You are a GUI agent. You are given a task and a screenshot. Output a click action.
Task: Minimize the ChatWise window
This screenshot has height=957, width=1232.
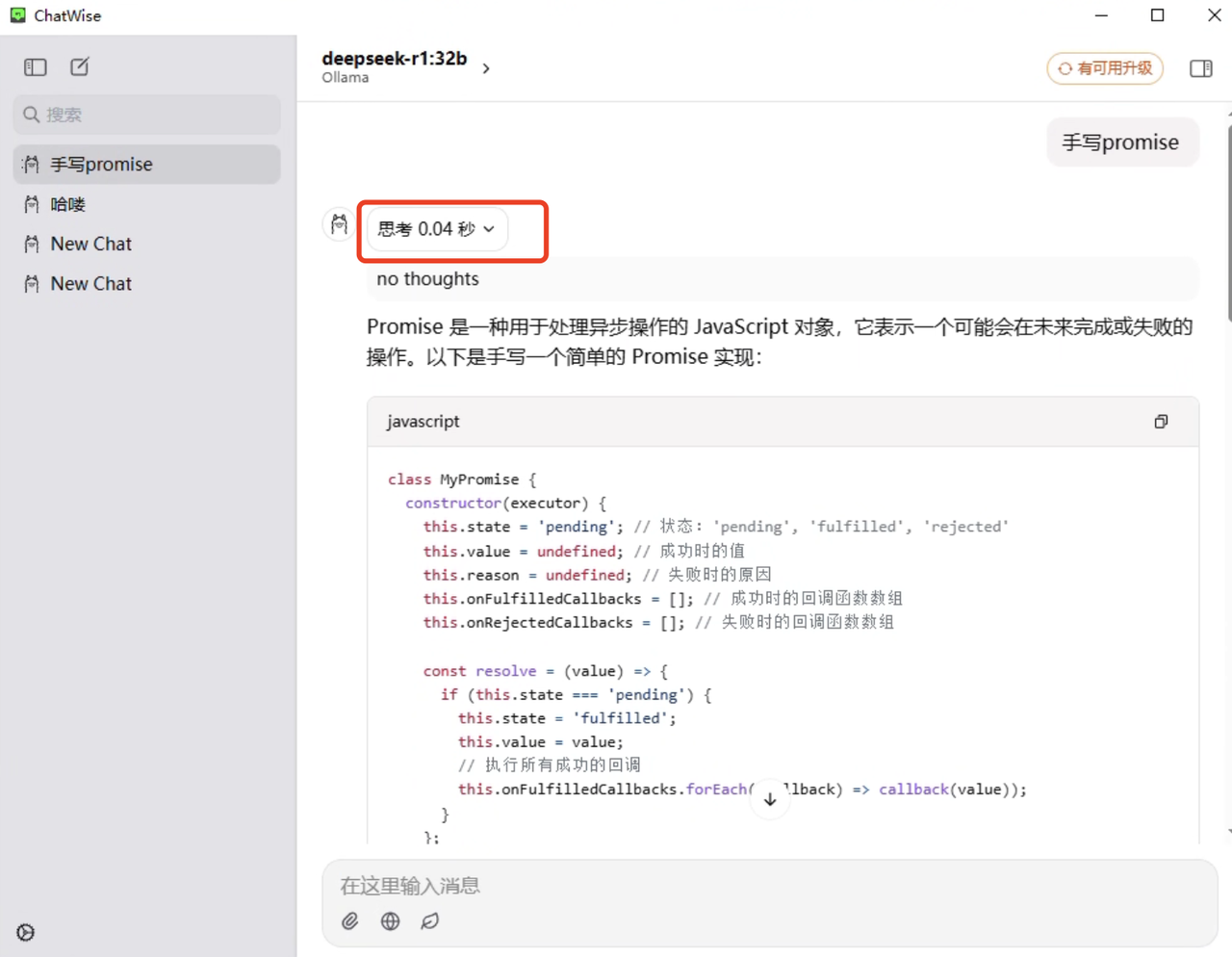tap(1101, 15)
